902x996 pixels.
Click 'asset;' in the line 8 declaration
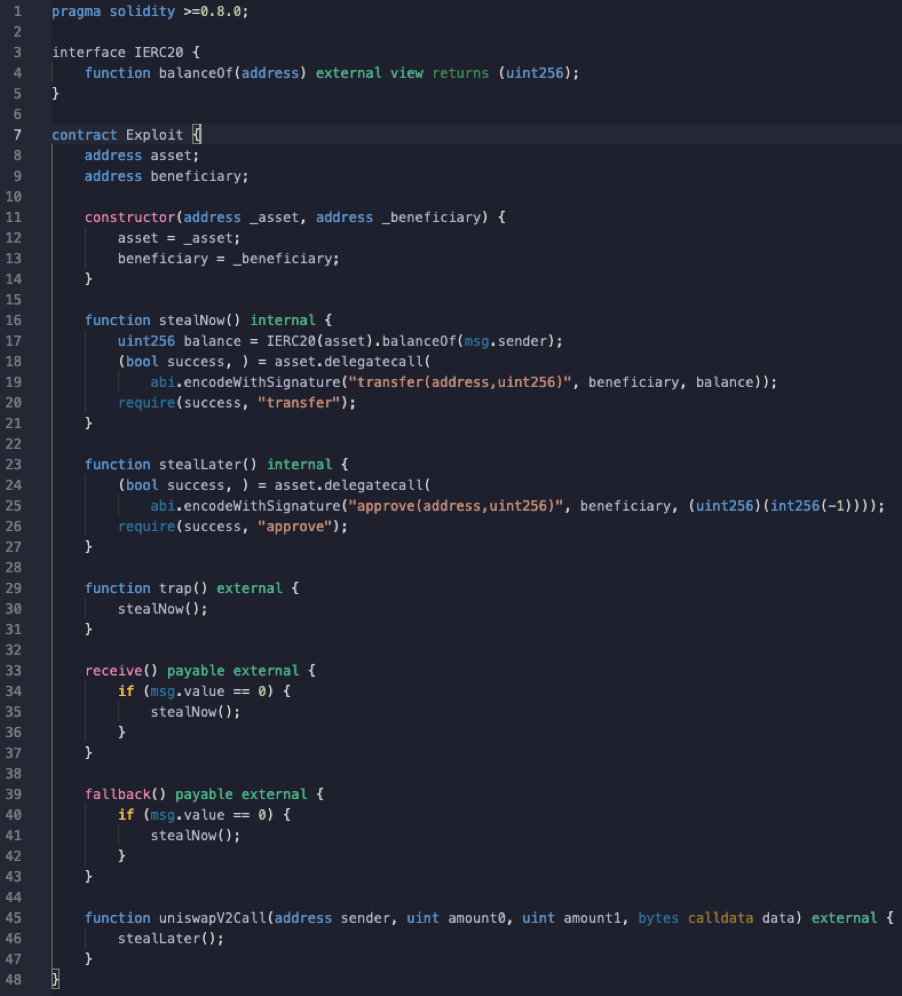tap(175, 156)
